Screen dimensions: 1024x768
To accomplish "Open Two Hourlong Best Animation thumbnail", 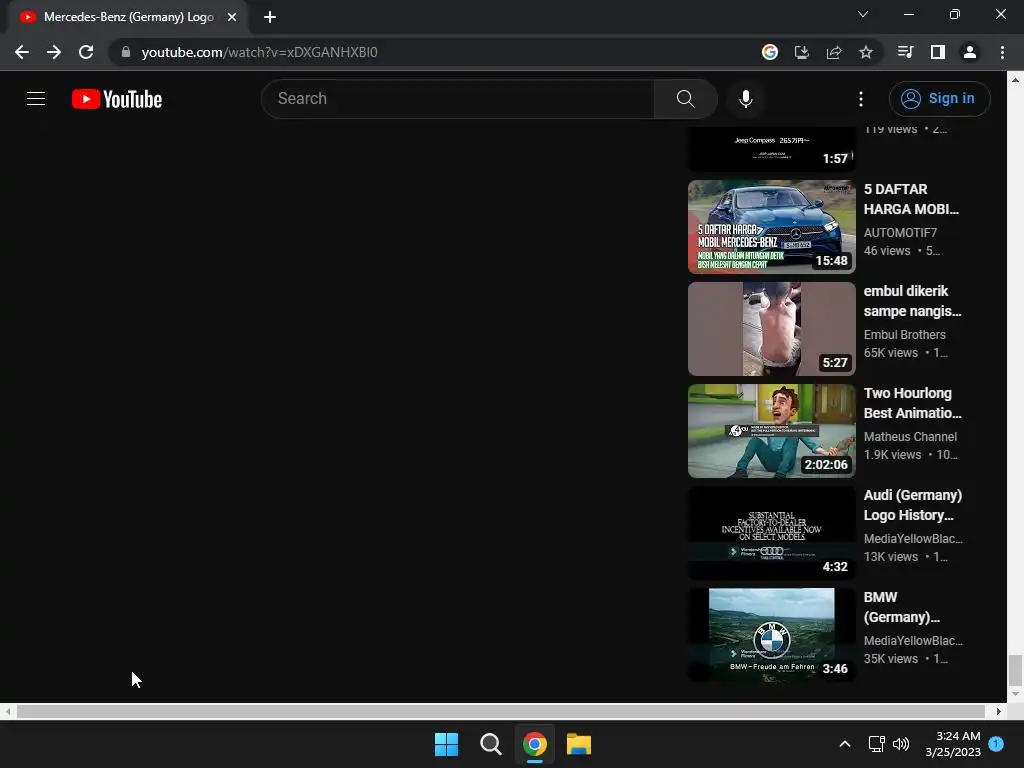I will pos(771,430).
